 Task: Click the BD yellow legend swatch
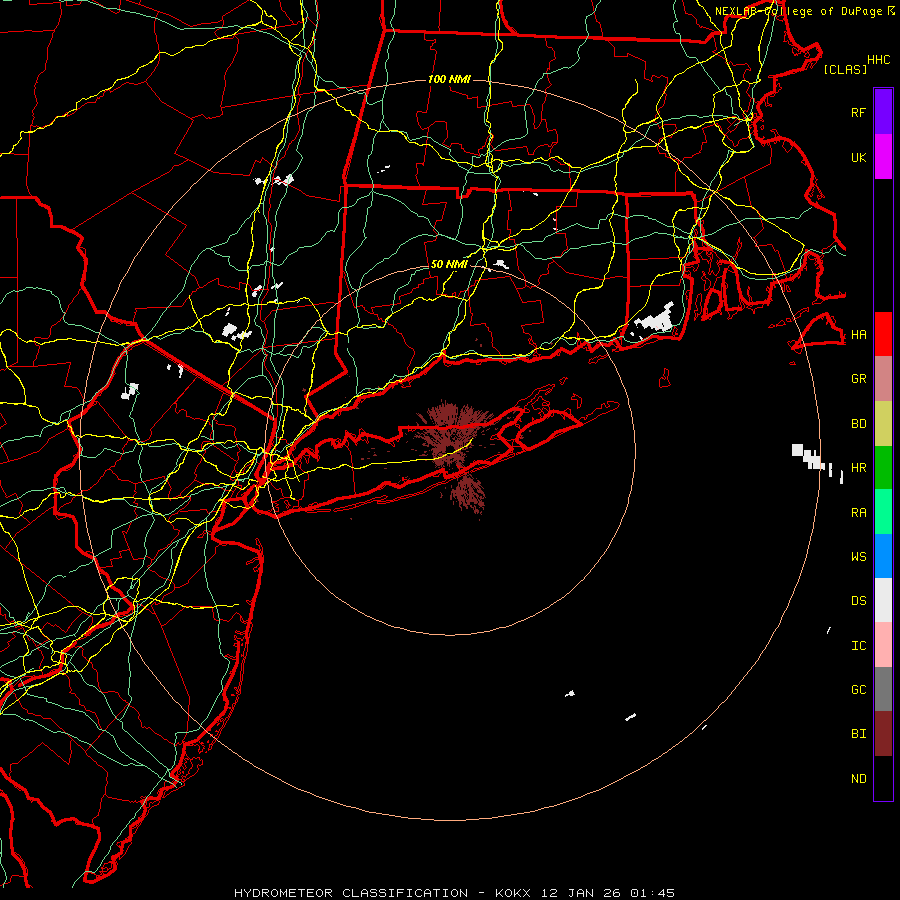tap(883, 423)
